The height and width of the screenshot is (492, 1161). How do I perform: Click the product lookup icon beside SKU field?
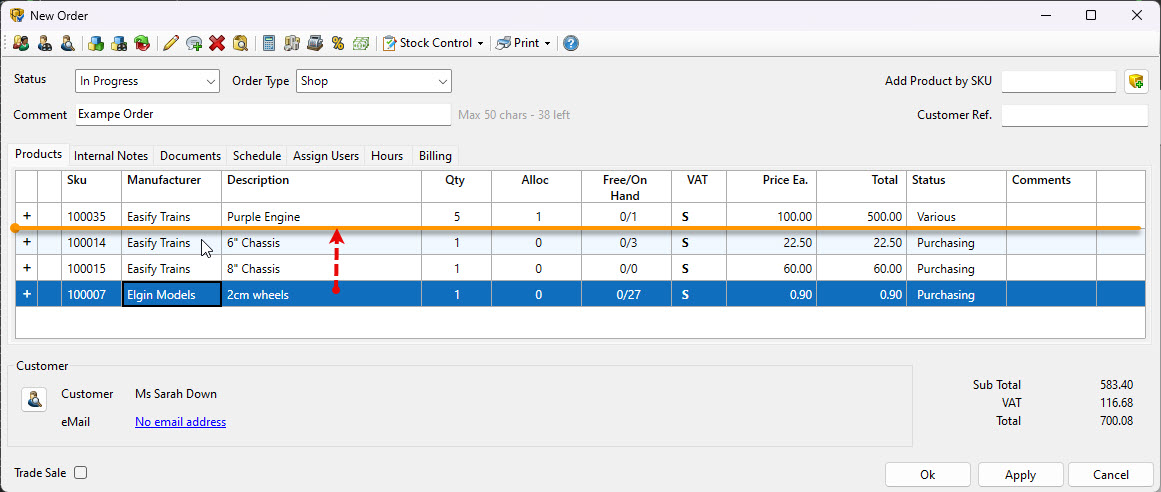click(x=1135, y=81)
